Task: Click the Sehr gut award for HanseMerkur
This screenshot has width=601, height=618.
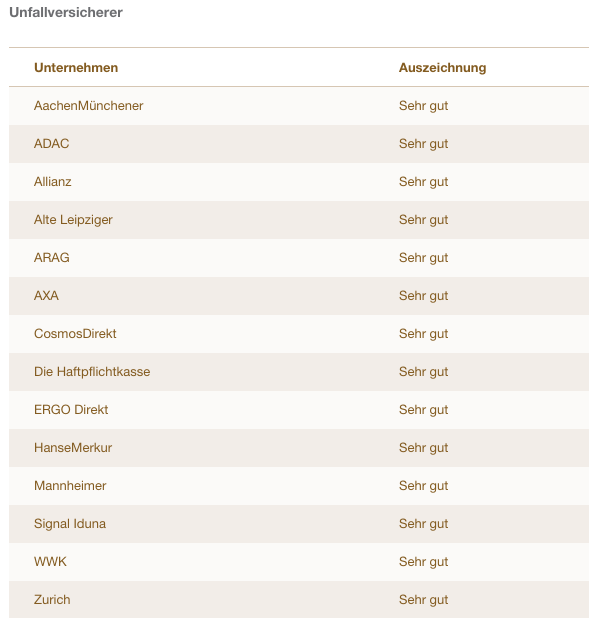Action: coord(423,448)
